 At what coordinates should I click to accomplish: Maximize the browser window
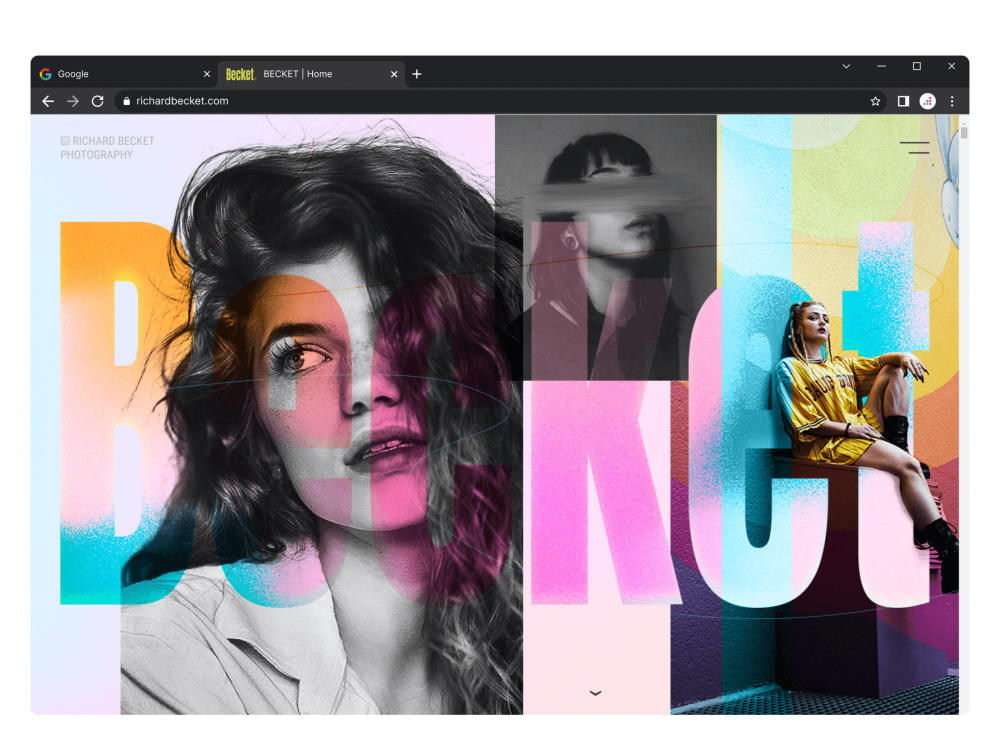click(916, 66)
